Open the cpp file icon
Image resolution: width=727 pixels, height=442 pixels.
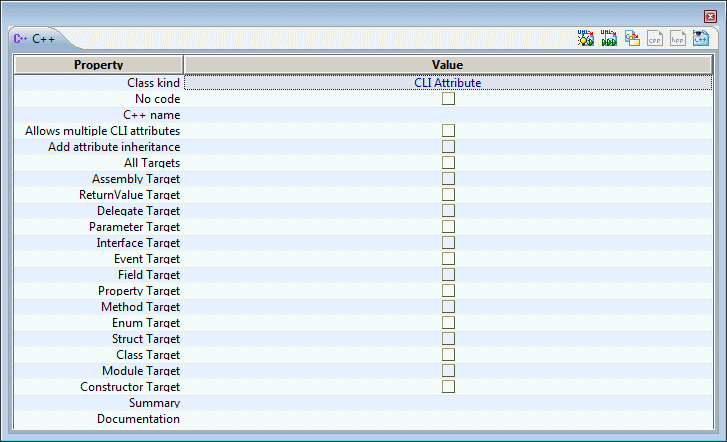655,38
